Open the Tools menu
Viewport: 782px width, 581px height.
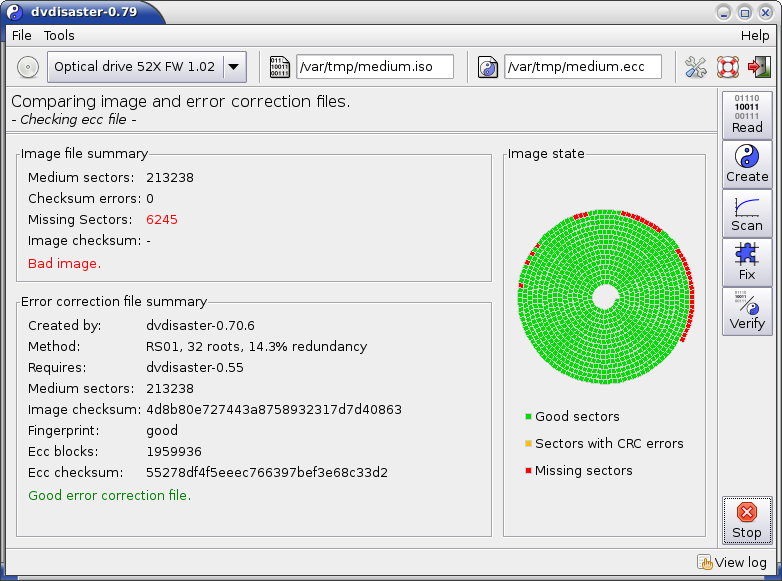tap(59, 35)
